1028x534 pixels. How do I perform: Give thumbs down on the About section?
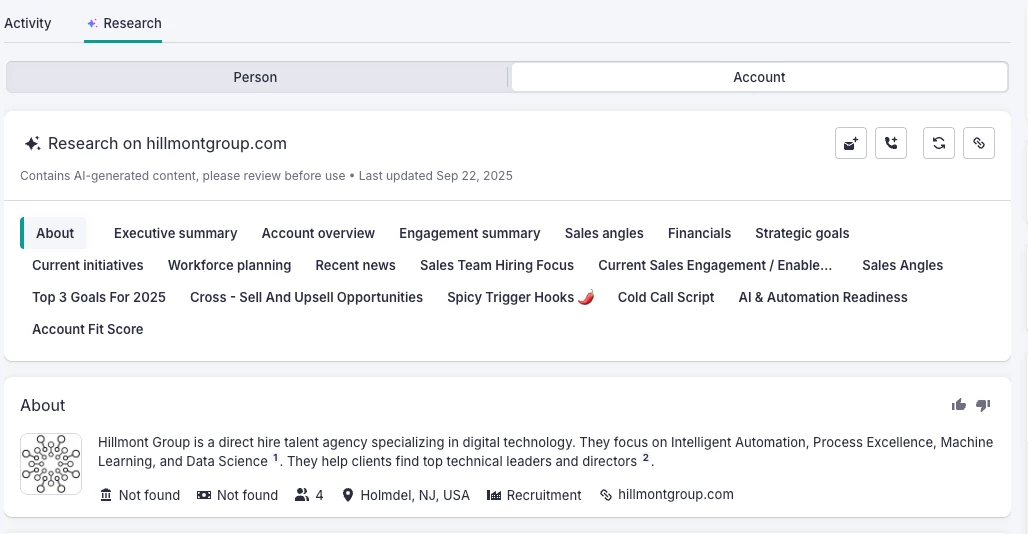click(x=983, y=405)
